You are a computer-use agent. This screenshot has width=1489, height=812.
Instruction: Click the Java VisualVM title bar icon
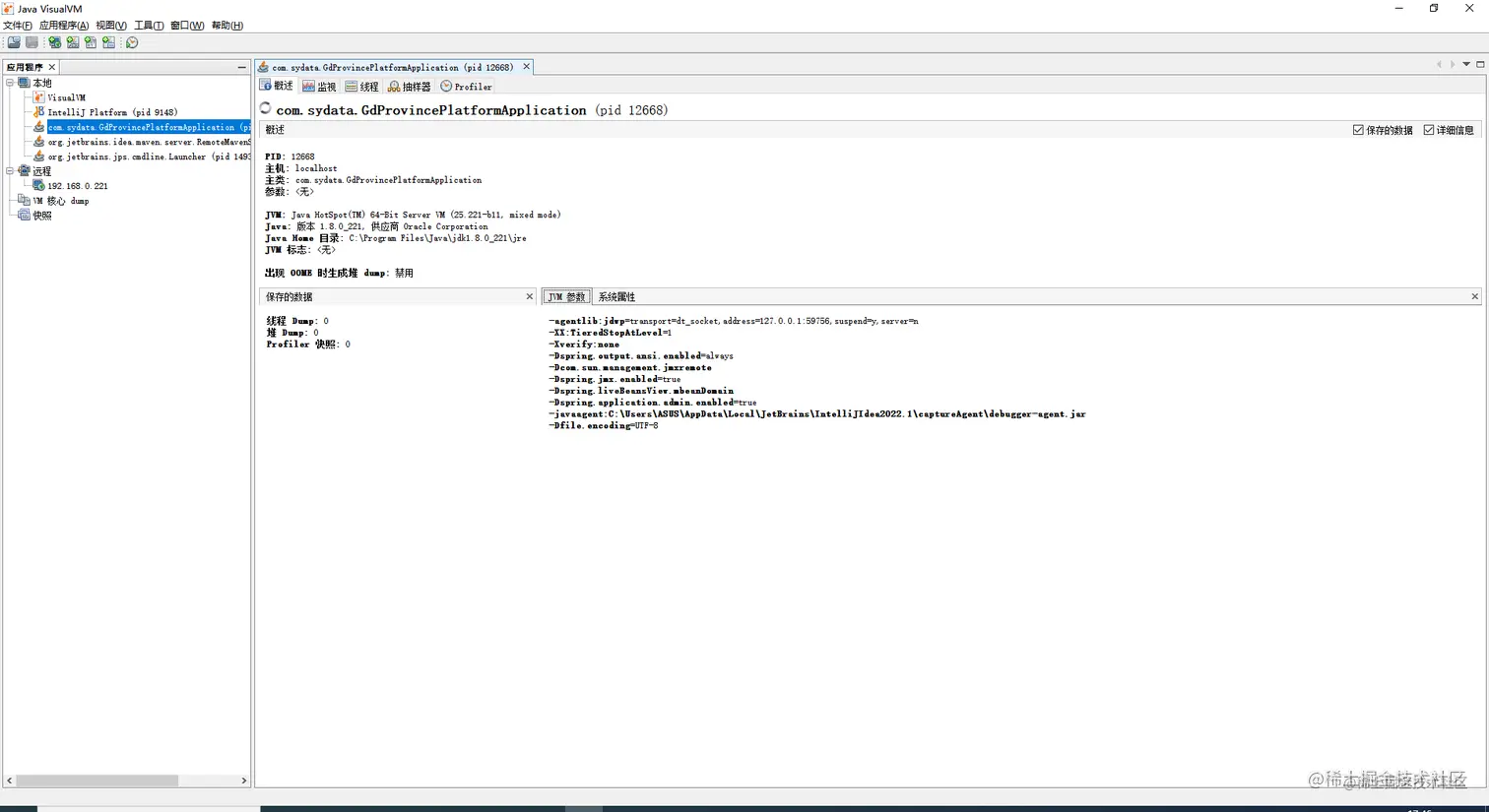pos(8,8)
